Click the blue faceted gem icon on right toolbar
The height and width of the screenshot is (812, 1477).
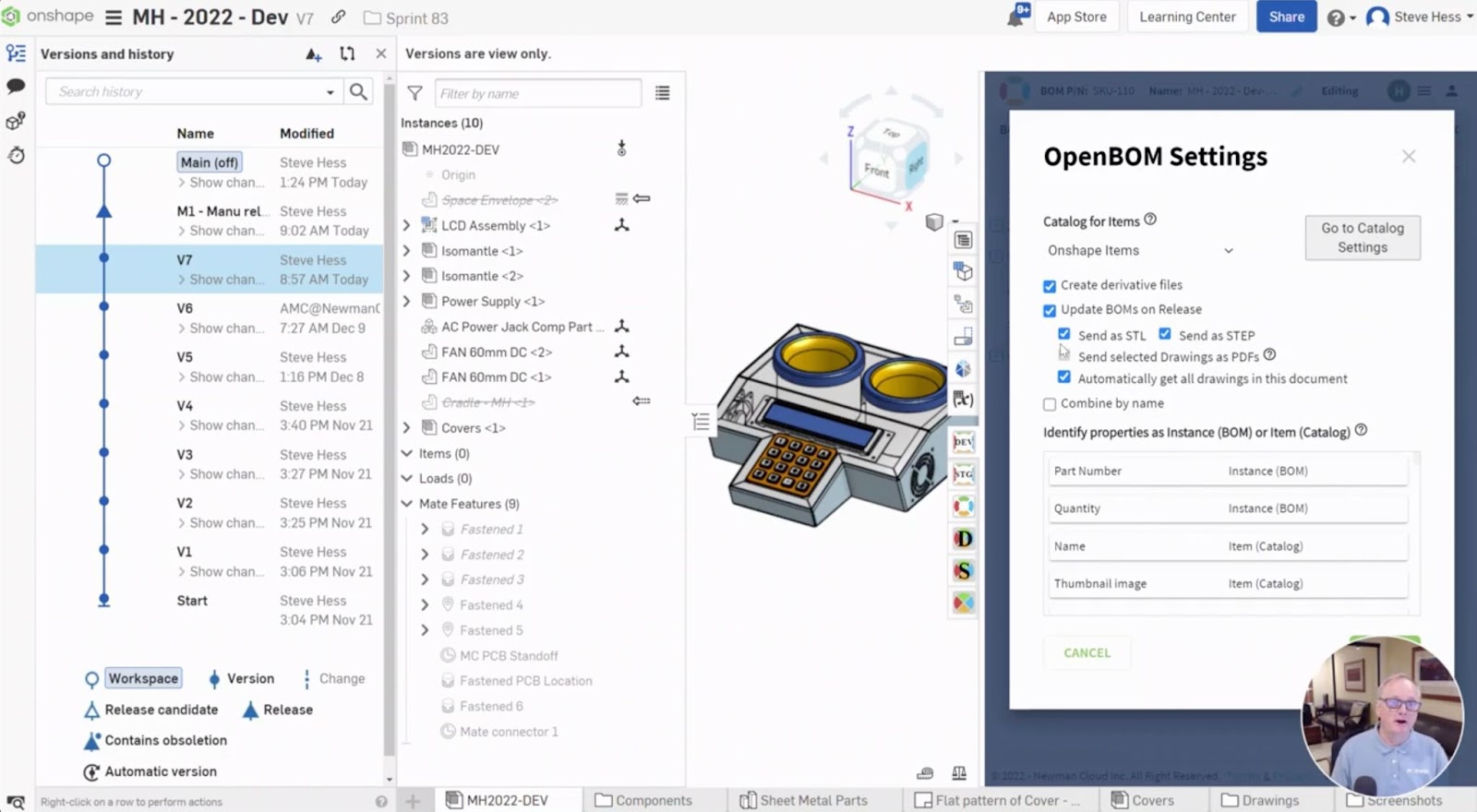tap(963, 368)
